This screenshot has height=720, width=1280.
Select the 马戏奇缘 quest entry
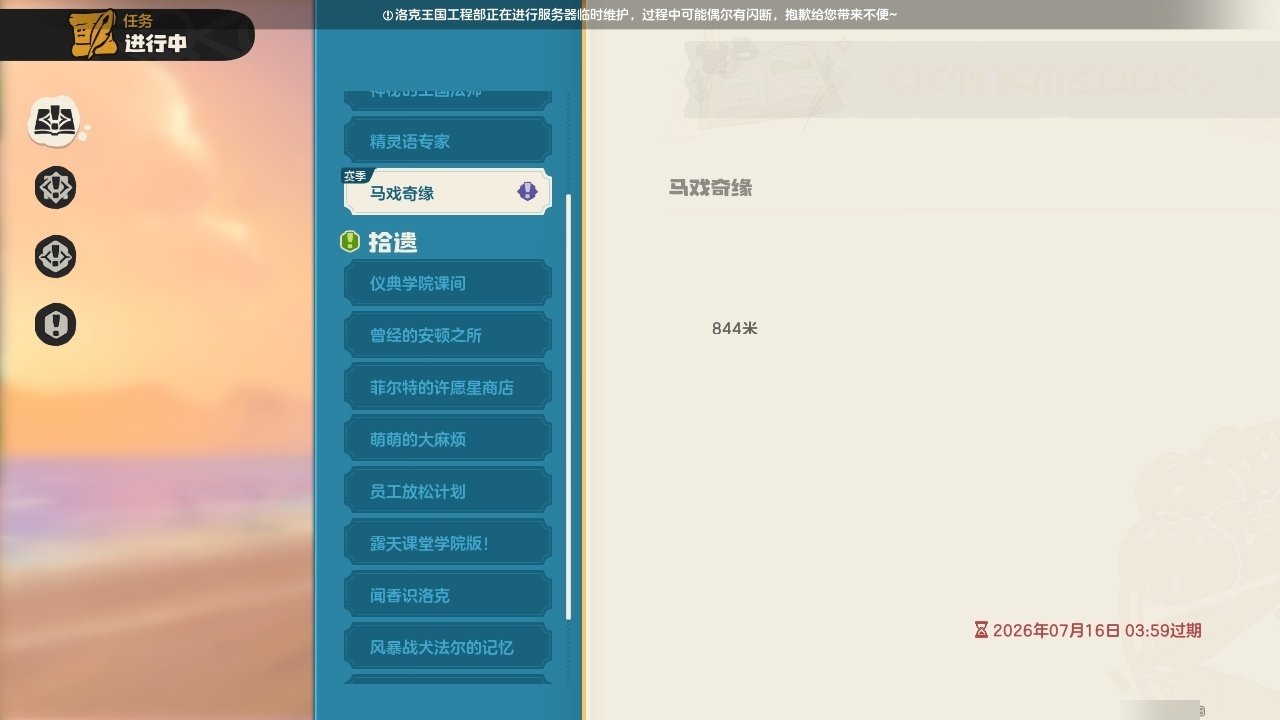(x=447, y=192)
